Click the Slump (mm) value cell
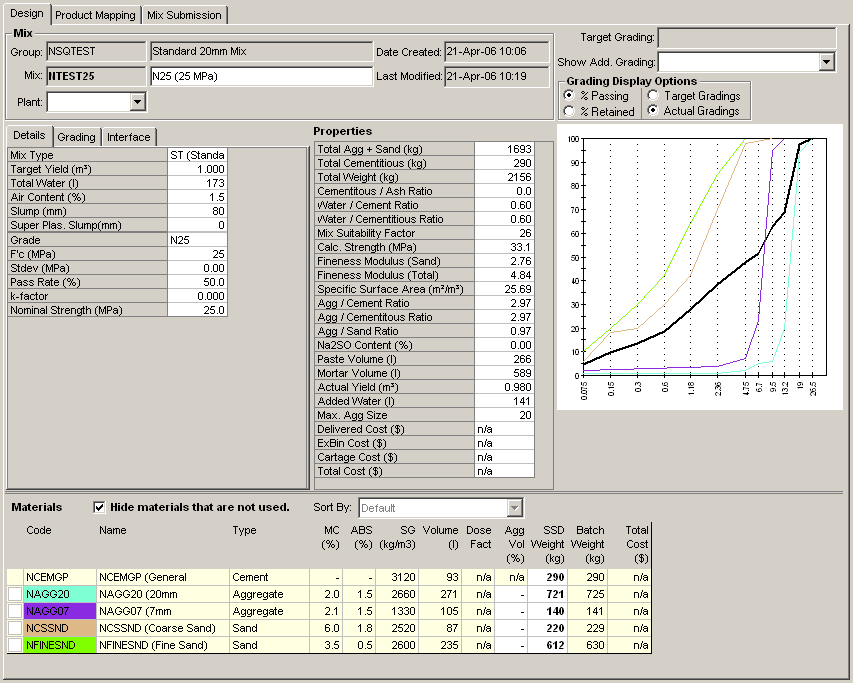The height and width of the screenshot is (683, 853). point(198,212)
